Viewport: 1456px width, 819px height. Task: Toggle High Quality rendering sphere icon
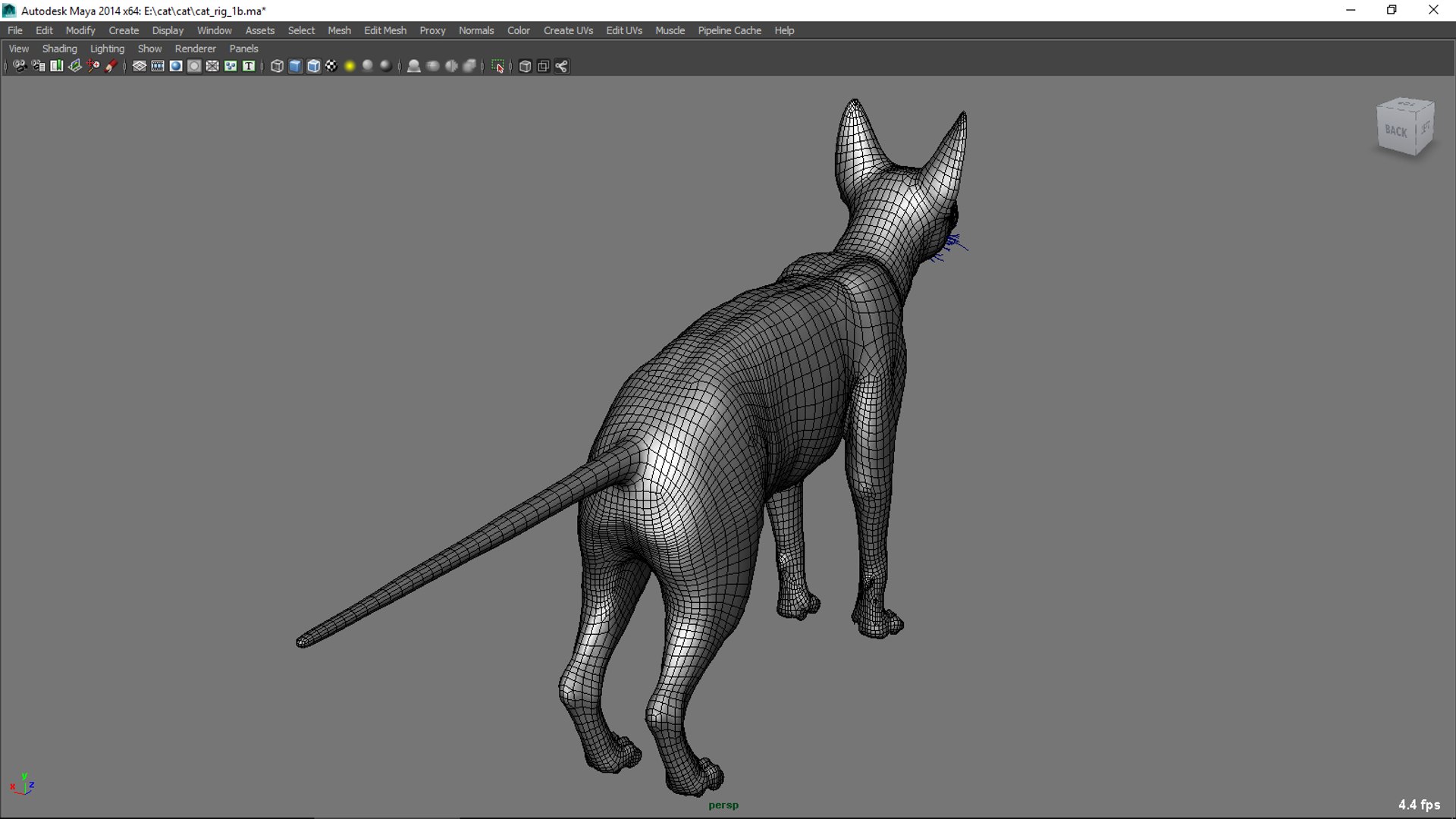(x=386, y=66)
